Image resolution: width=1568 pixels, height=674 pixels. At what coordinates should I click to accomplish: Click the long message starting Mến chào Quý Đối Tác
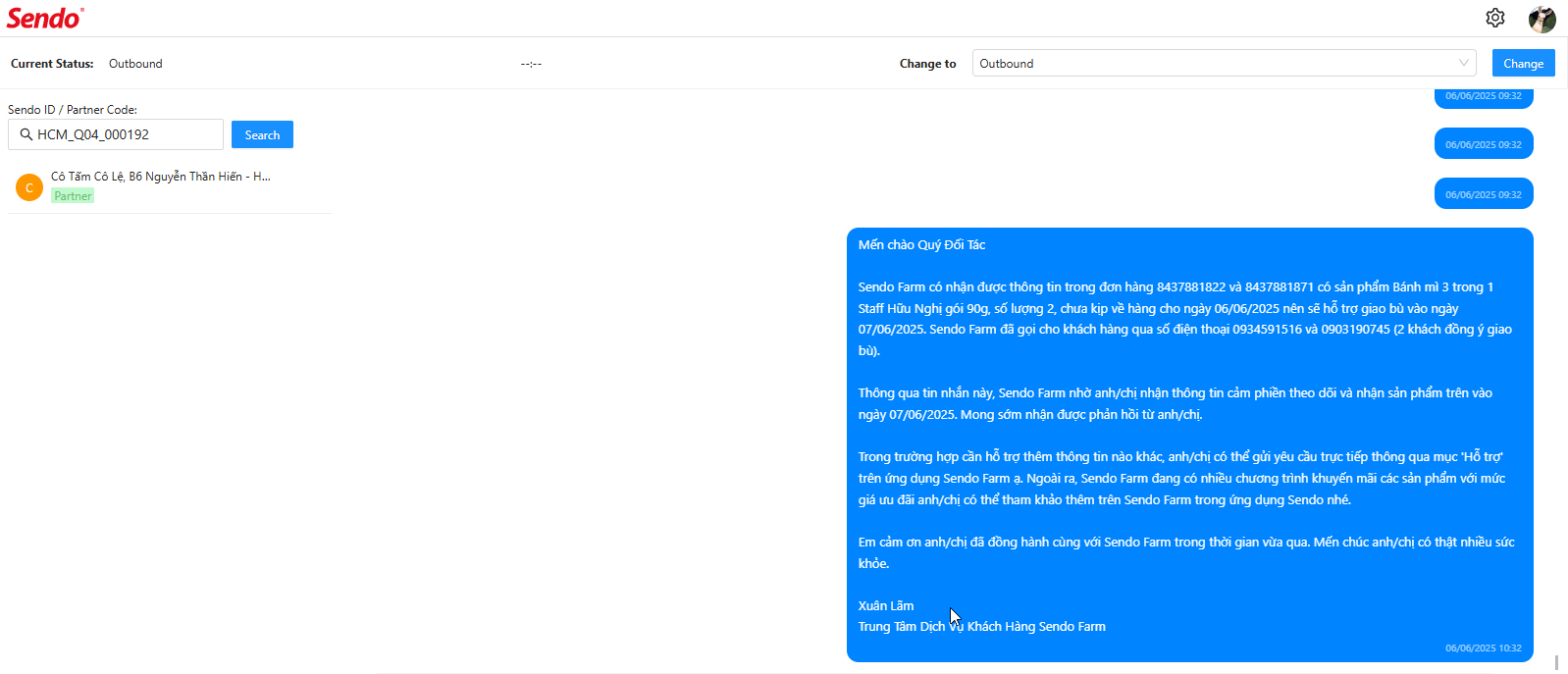pyautogui.click(x=1189, y=444)
